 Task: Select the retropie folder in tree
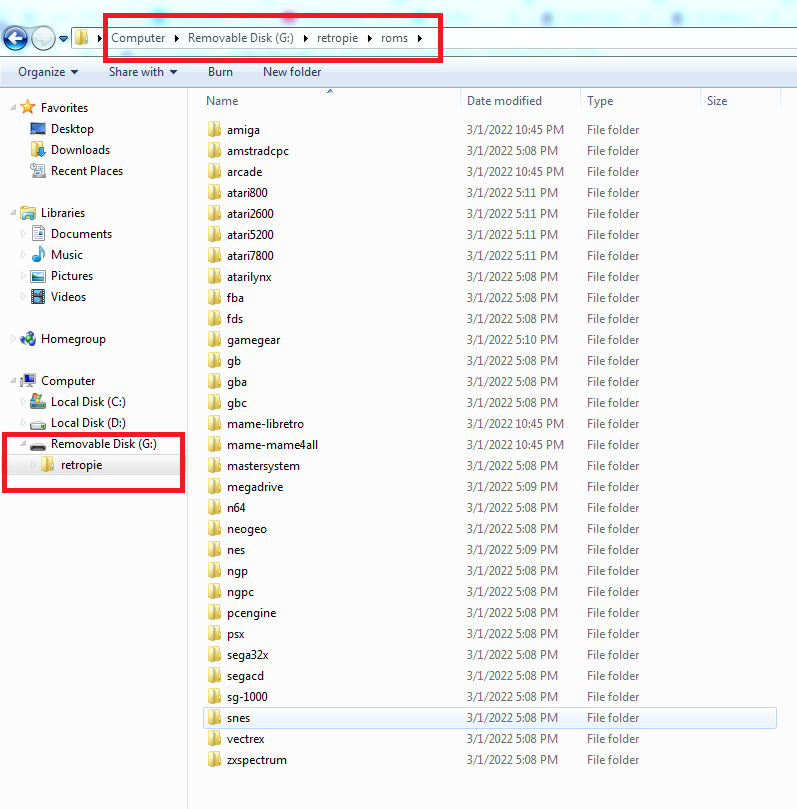[x=82, y=465]
